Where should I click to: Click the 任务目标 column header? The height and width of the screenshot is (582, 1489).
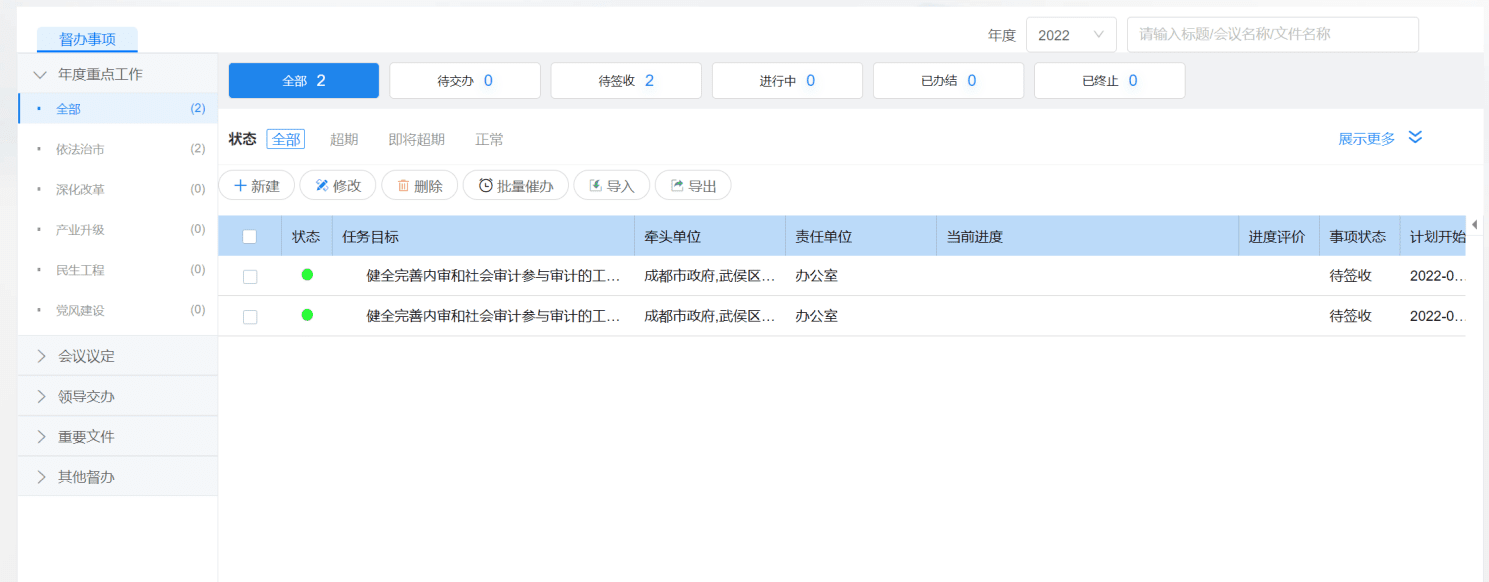coord(482,237)
